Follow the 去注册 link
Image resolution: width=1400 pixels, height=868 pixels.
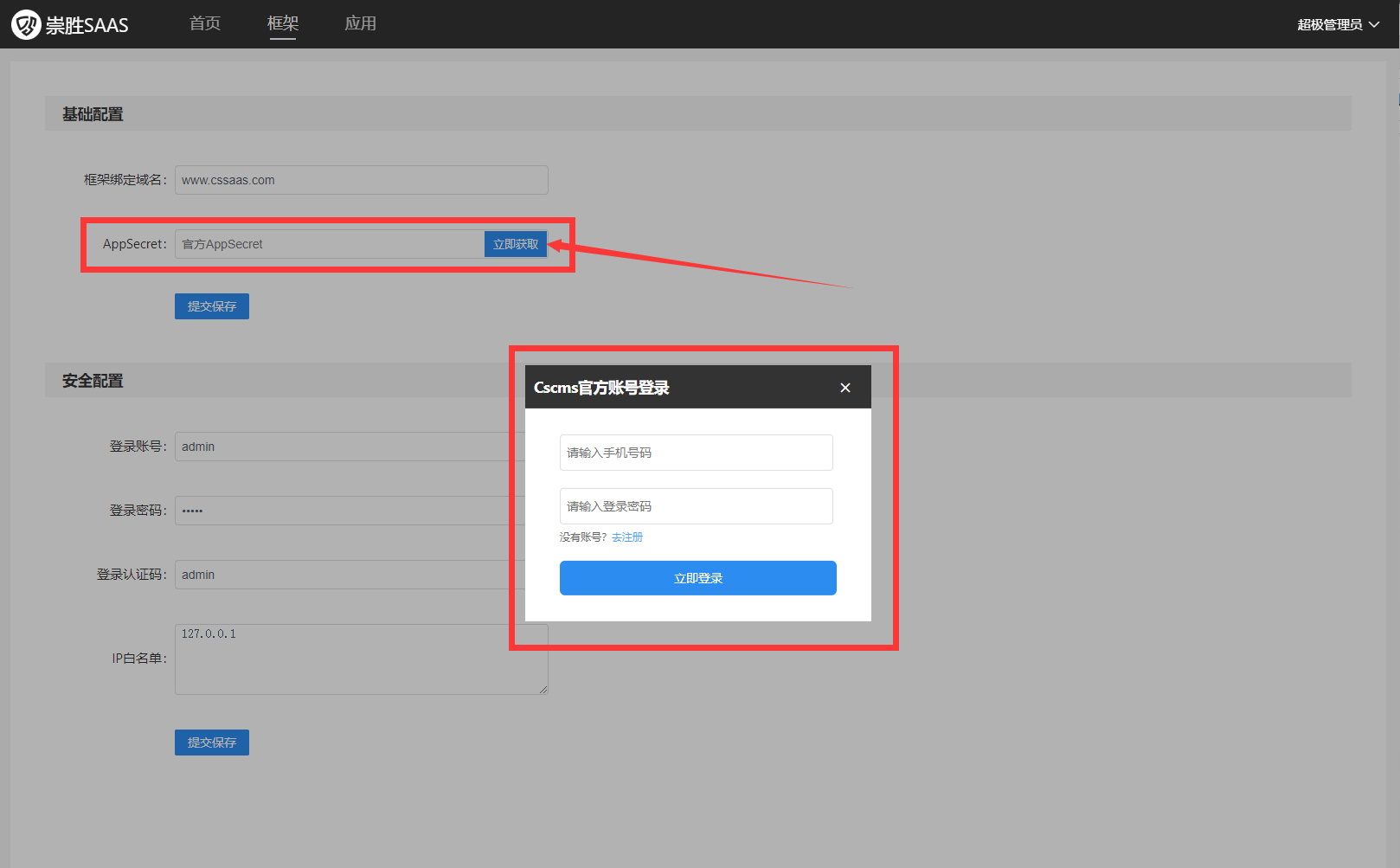click(x=627, y=537)
